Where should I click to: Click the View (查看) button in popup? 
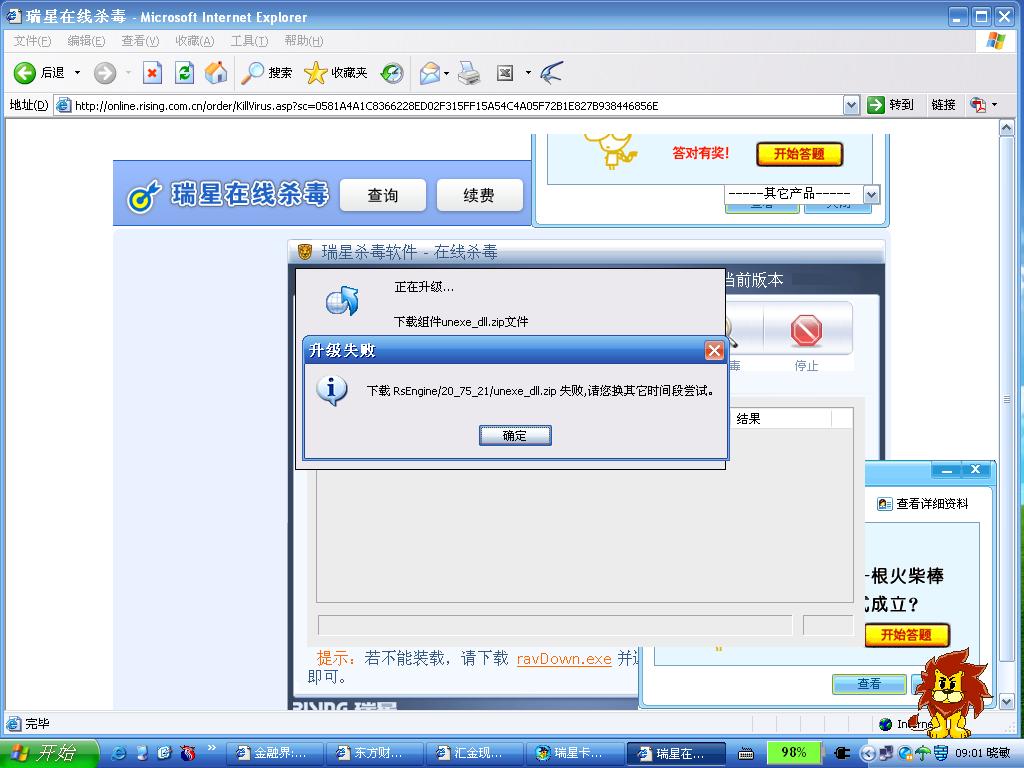point(869,684)
